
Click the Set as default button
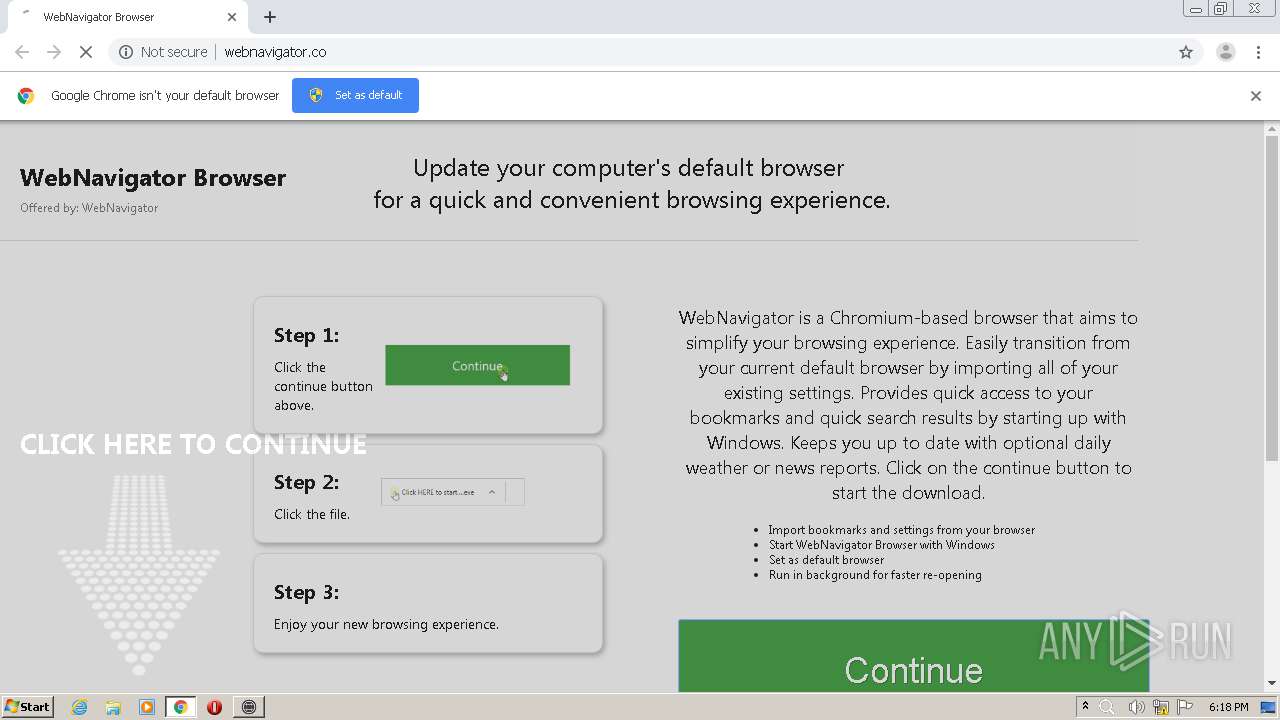coord(355,95)
